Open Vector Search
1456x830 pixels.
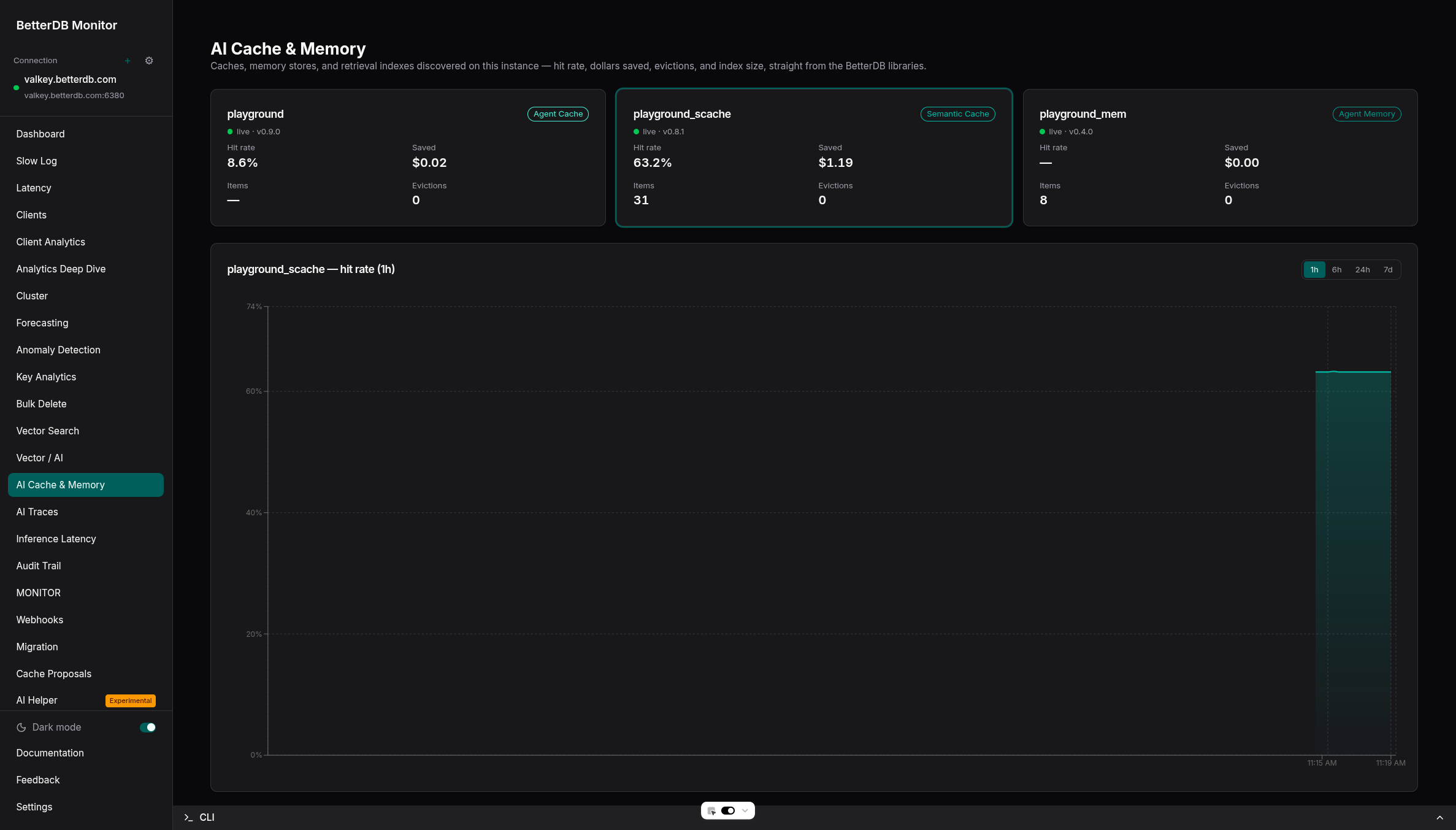pos(86,431)
